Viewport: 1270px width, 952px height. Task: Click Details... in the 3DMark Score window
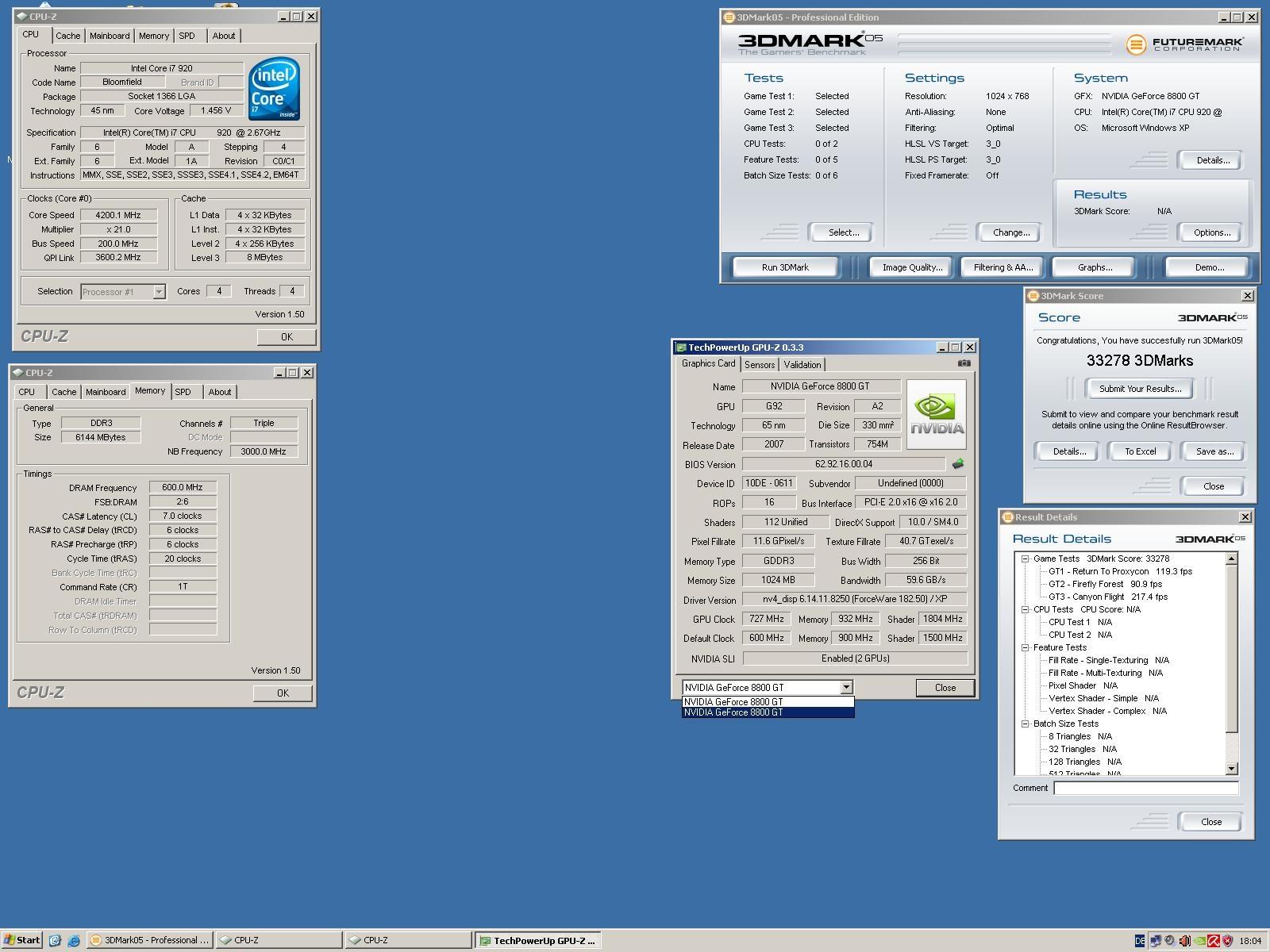(1069, 451)
